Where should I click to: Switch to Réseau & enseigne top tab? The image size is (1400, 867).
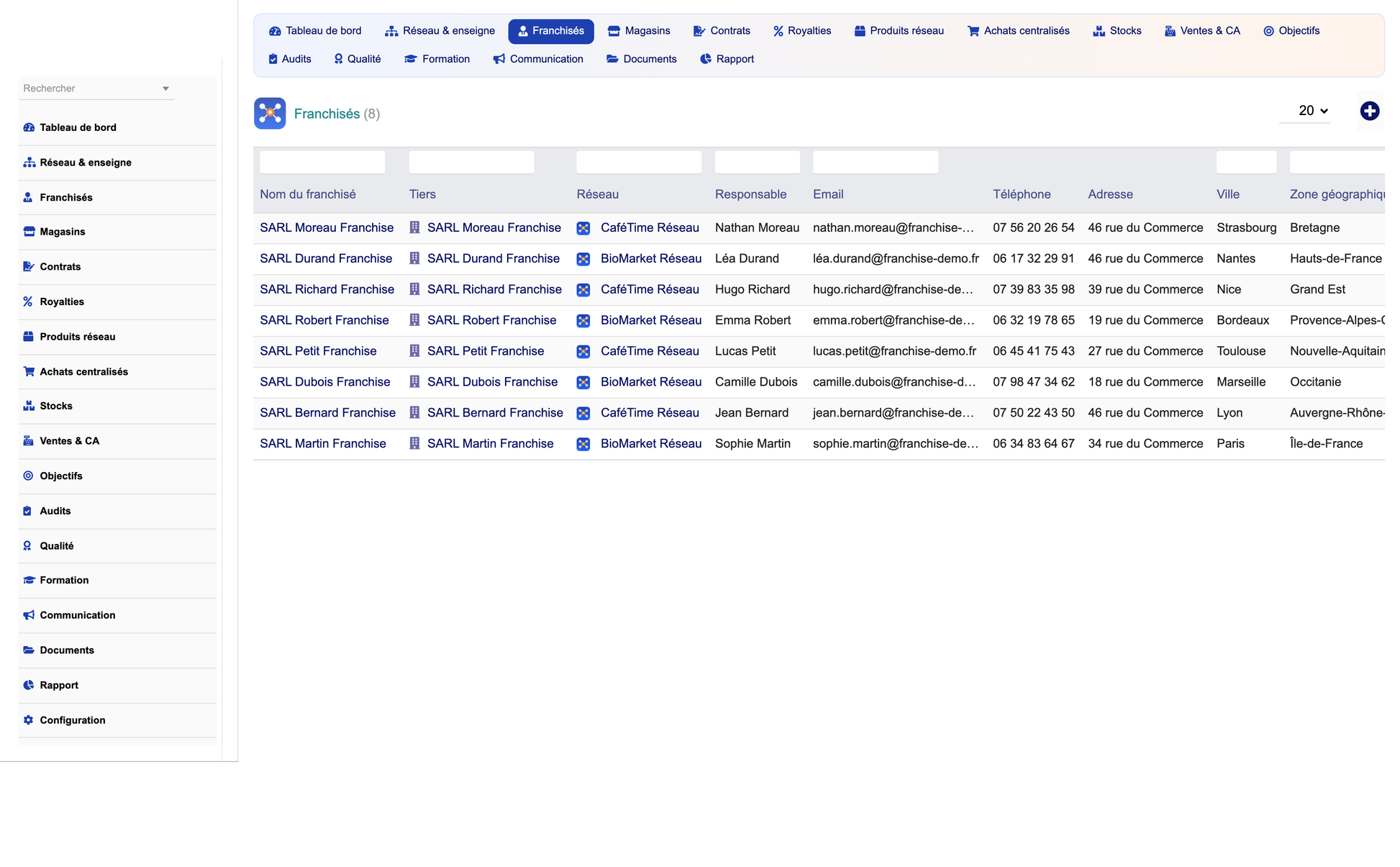440,31
